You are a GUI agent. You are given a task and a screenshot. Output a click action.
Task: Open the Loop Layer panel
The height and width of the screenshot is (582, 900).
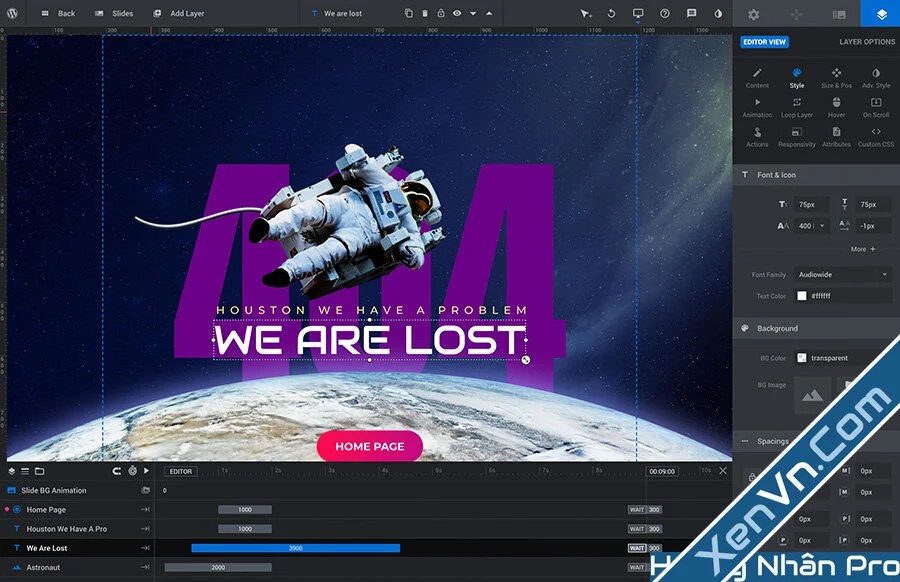797,108
